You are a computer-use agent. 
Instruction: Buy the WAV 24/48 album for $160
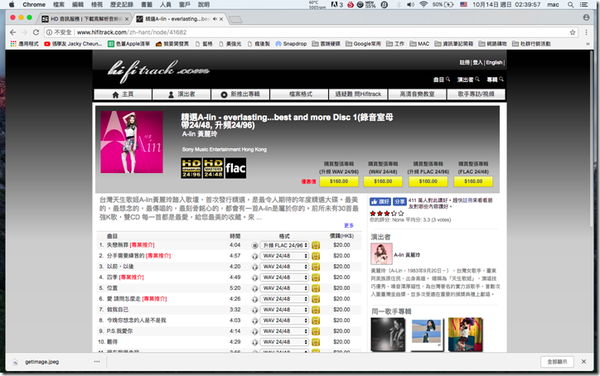coord(383,182)
